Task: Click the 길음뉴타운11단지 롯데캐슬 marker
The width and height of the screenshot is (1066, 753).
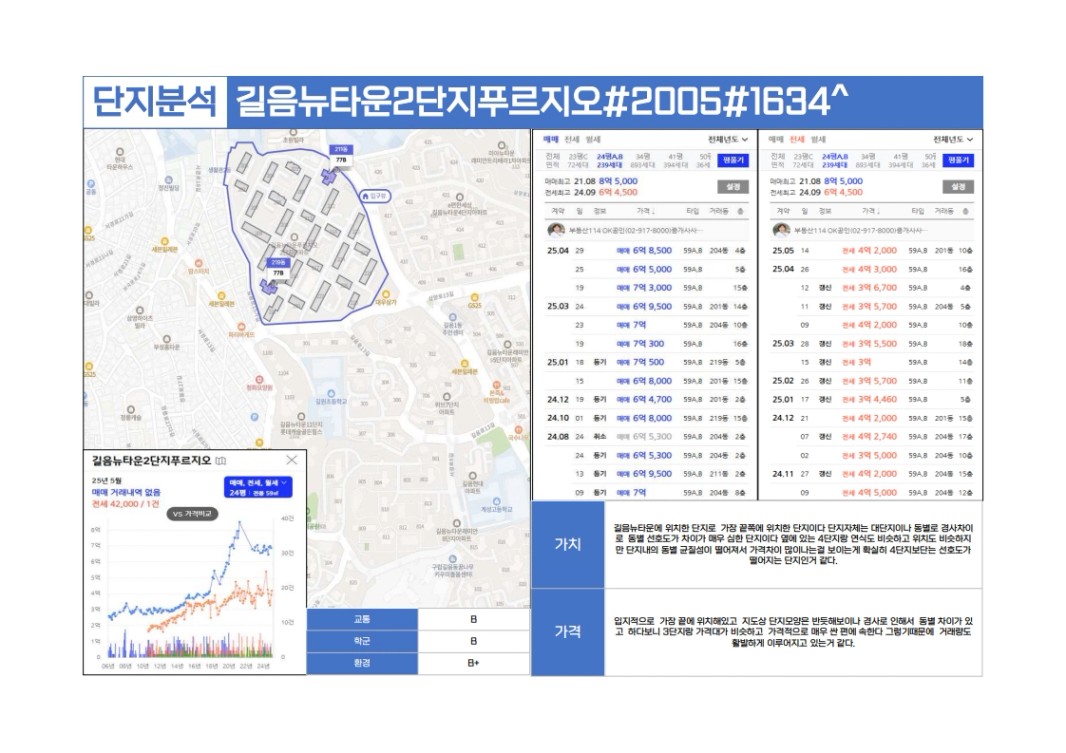Action: tap(301, 423)
